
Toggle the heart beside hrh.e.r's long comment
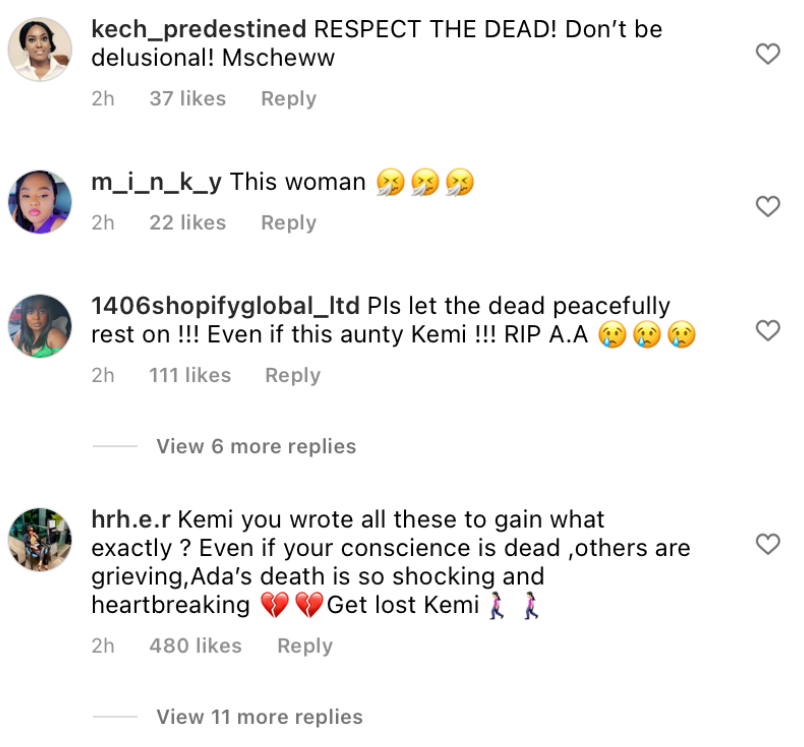coord(769,545)
